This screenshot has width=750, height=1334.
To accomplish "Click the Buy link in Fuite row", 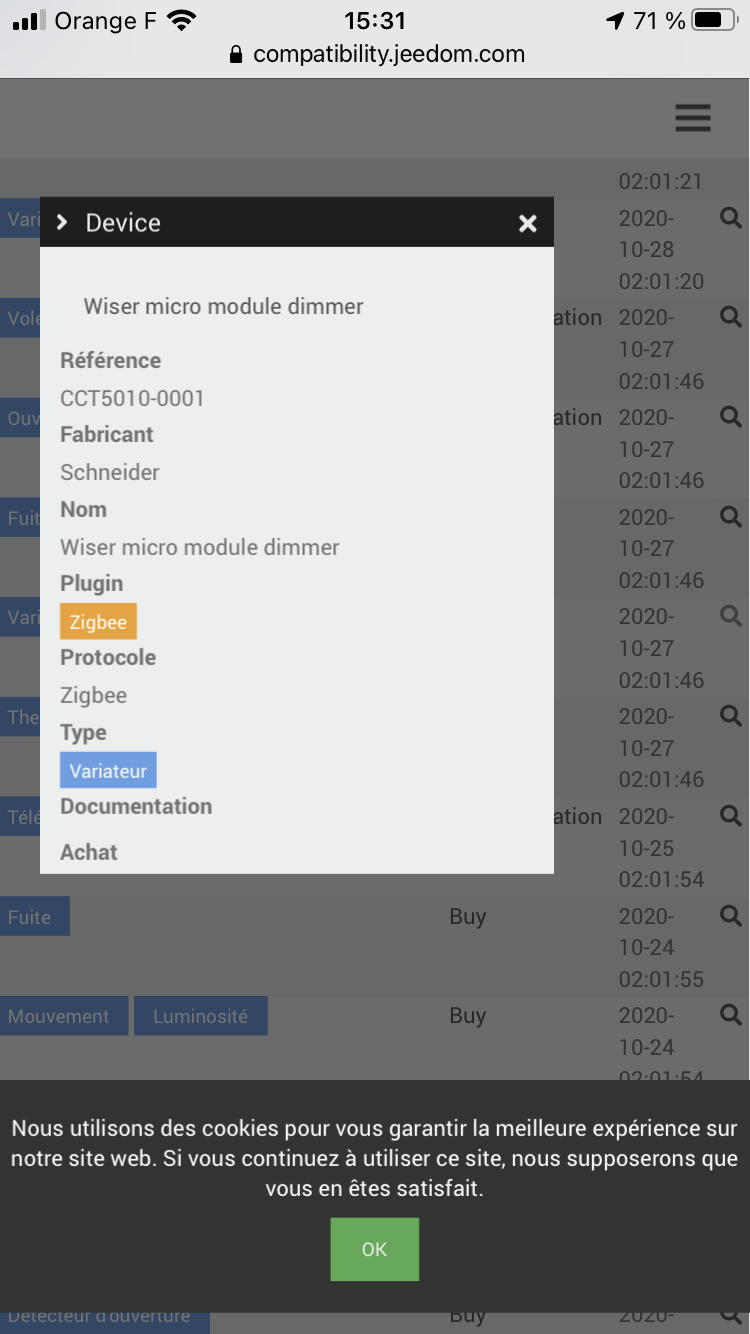I will click(x=467, y=916).
